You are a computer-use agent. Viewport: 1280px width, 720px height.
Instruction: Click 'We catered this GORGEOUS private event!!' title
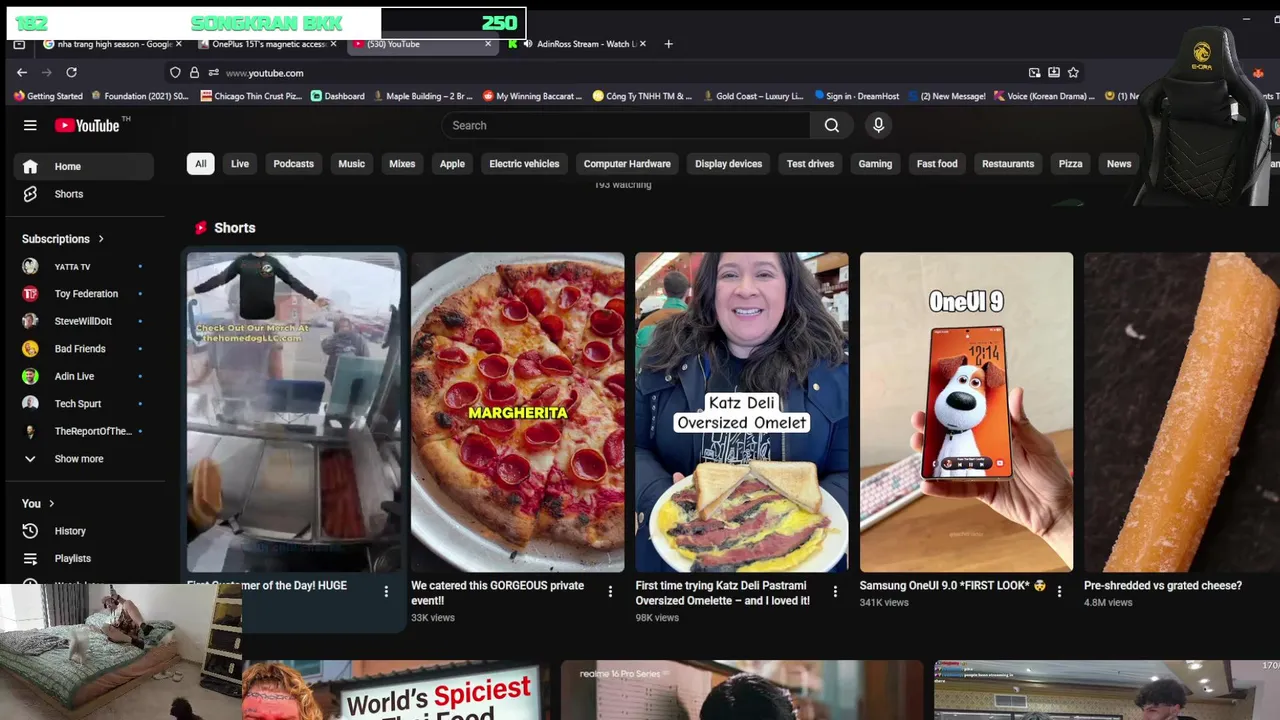[498, 593]
